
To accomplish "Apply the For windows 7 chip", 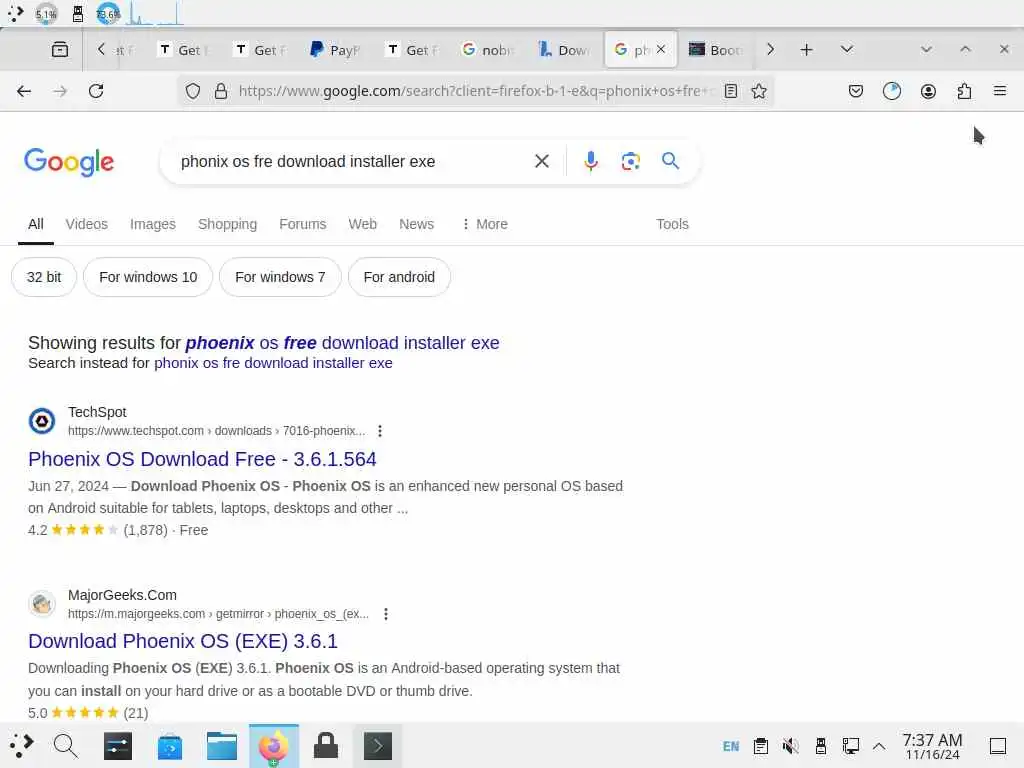I will coord(280,277).
